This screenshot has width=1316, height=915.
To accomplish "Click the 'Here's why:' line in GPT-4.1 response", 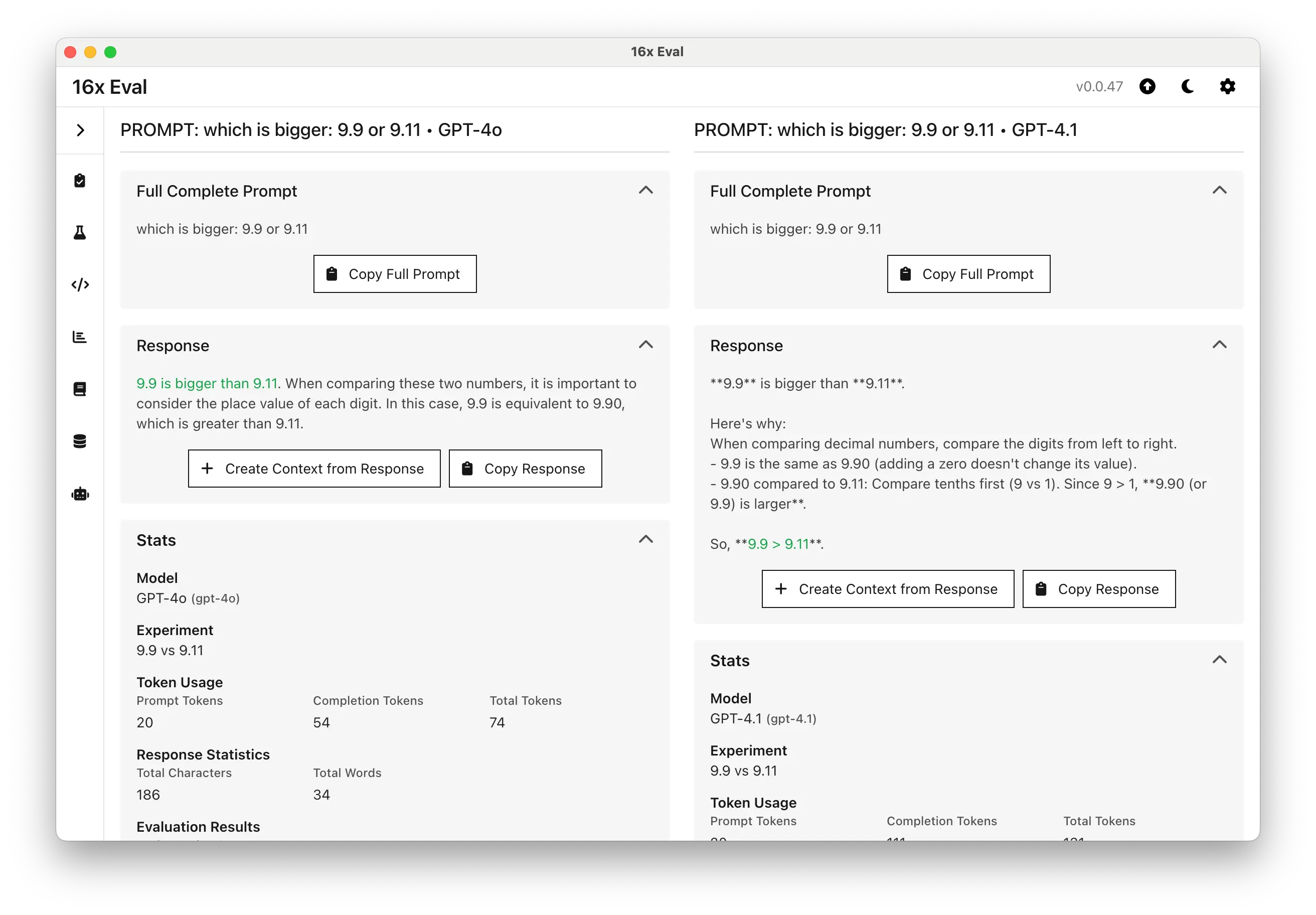I will (x=748, y=424).
